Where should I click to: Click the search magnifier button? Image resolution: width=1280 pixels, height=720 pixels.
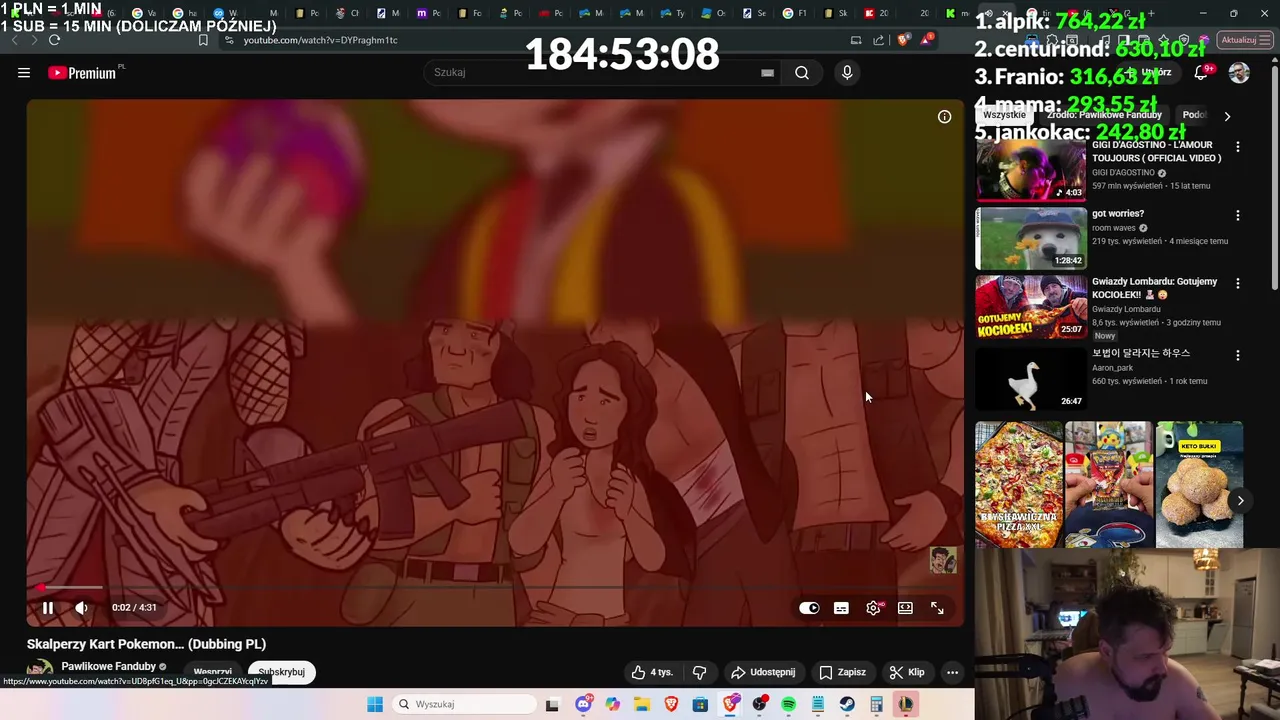pos(802,72)
